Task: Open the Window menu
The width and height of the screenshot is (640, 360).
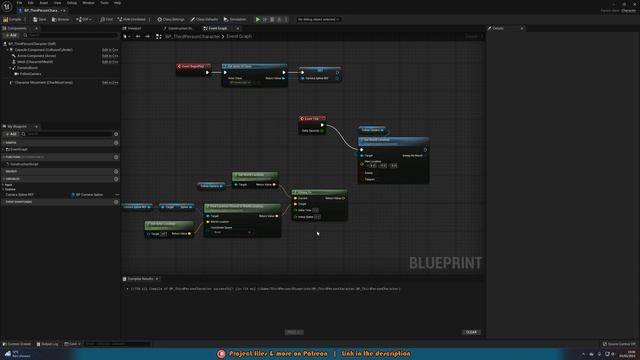Action: (x=88, y=3)
